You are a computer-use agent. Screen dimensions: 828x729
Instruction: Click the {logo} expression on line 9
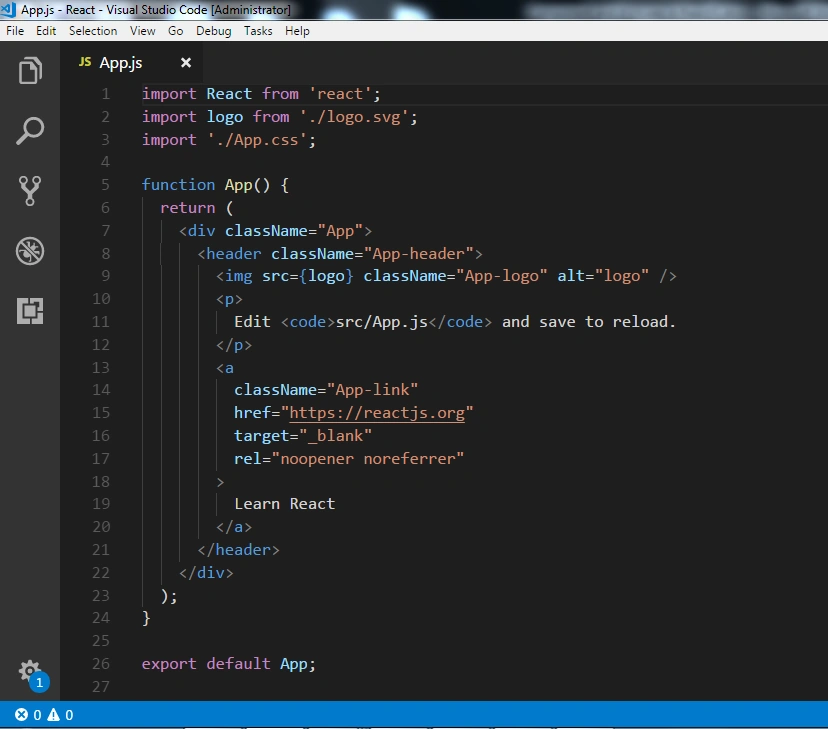click(x=326, y=276)
